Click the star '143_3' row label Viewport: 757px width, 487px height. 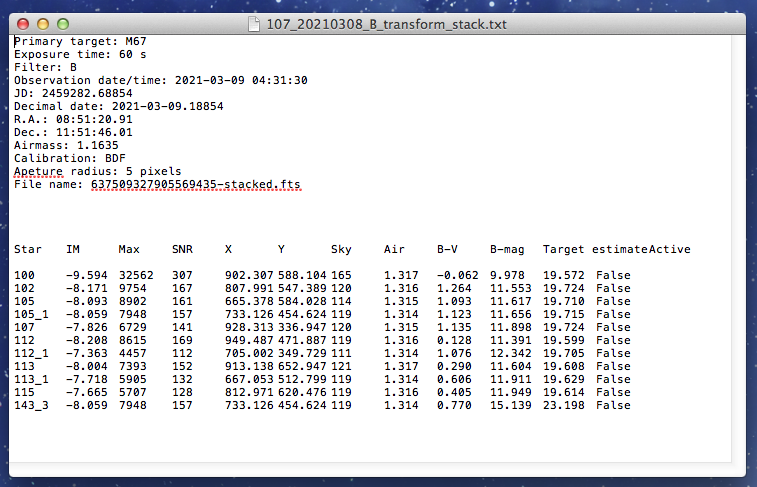(x=29, y=405)
